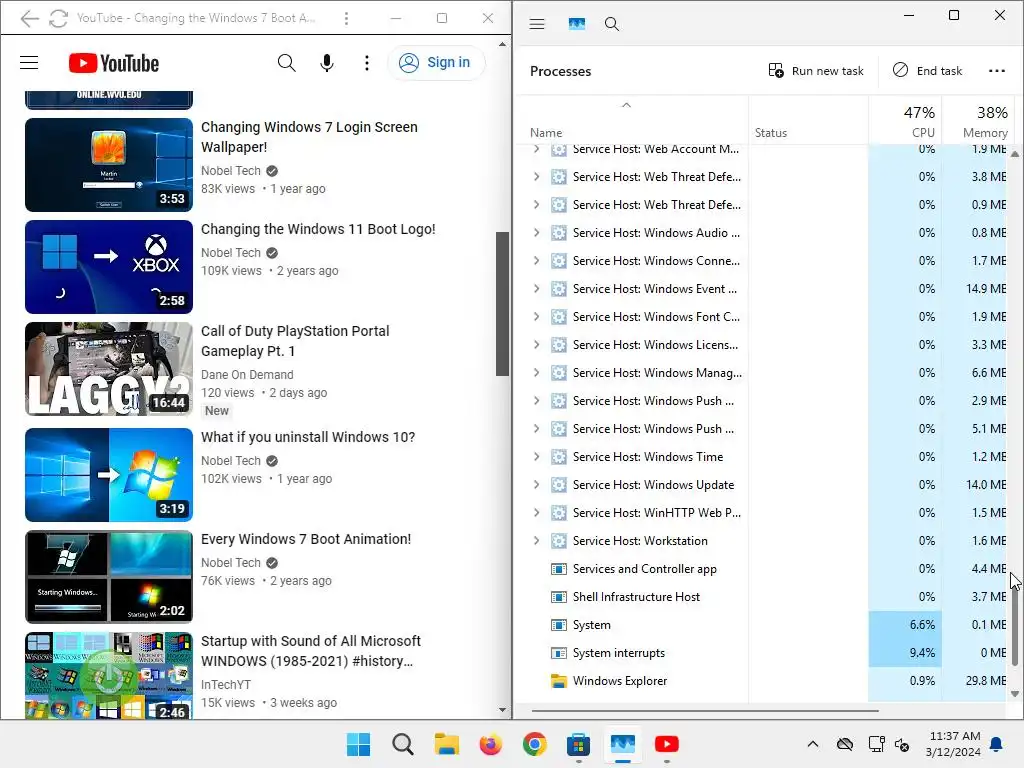Reload the YouTube app page
Screen dimensions: 1024x768
(58, 18)
